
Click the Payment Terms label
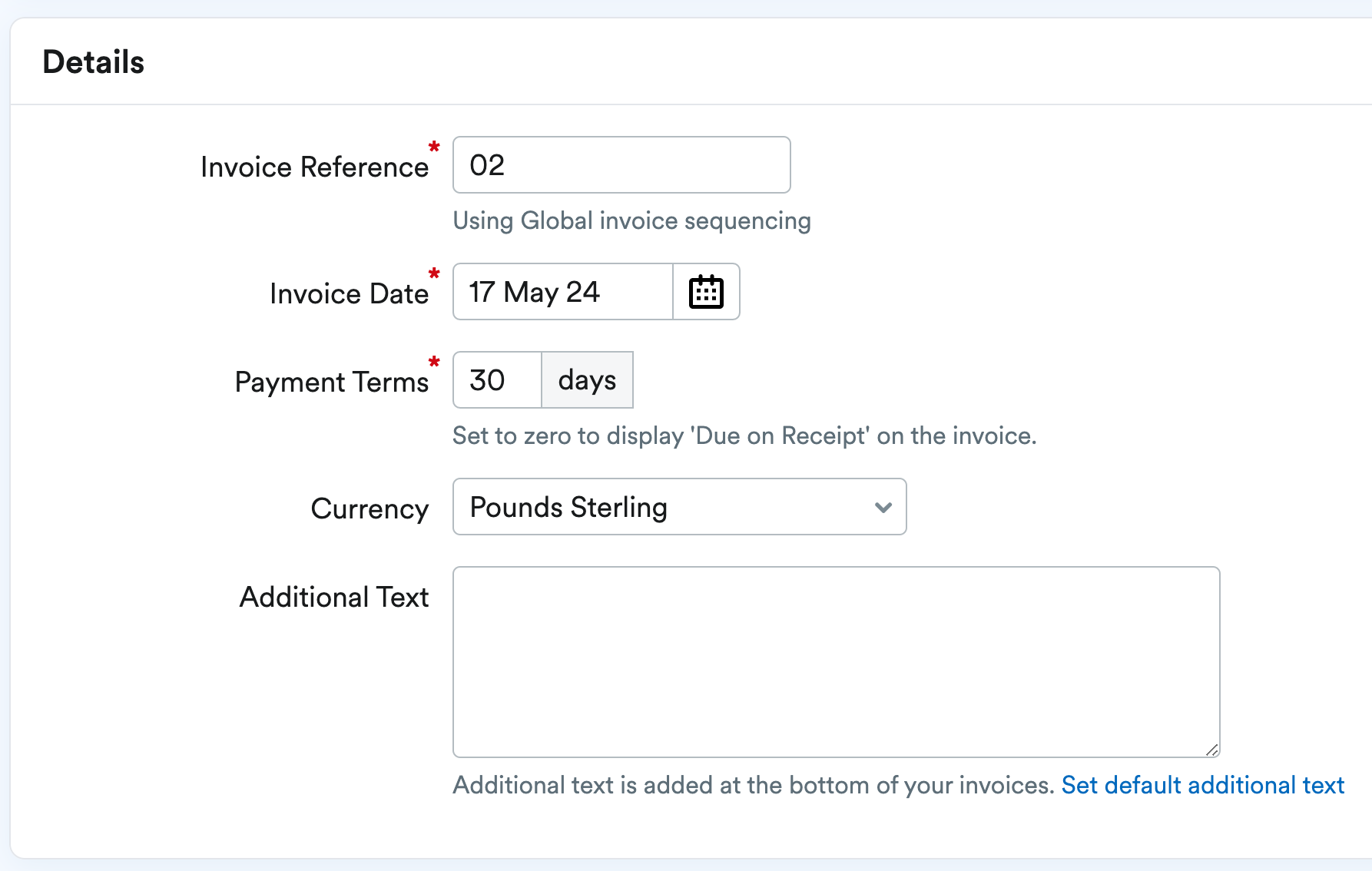pyautogui.click(x=331, y=382)
